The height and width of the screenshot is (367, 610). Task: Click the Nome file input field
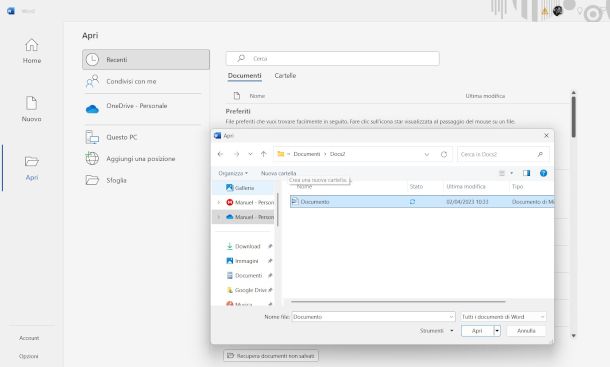(370, 317)
